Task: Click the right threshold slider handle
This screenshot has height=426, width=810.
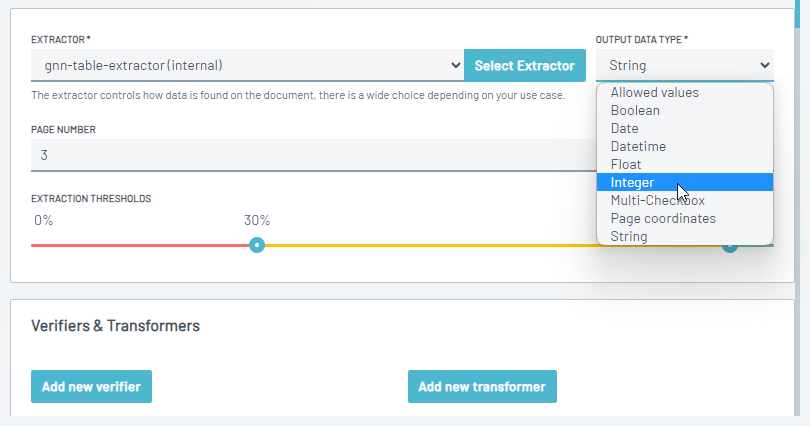Action: [730, 247]
